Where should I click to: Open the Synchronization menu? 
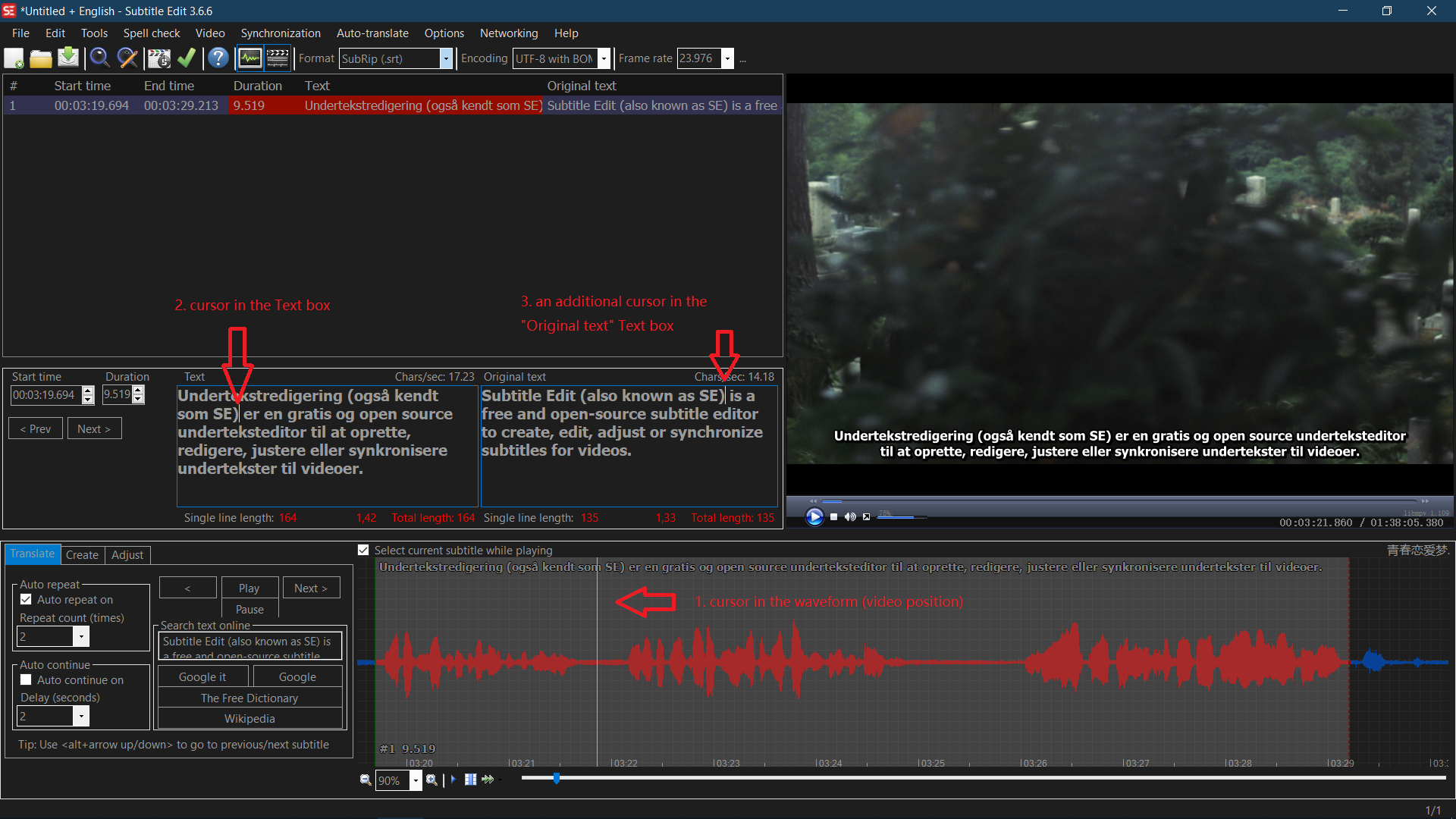(281, 33)
